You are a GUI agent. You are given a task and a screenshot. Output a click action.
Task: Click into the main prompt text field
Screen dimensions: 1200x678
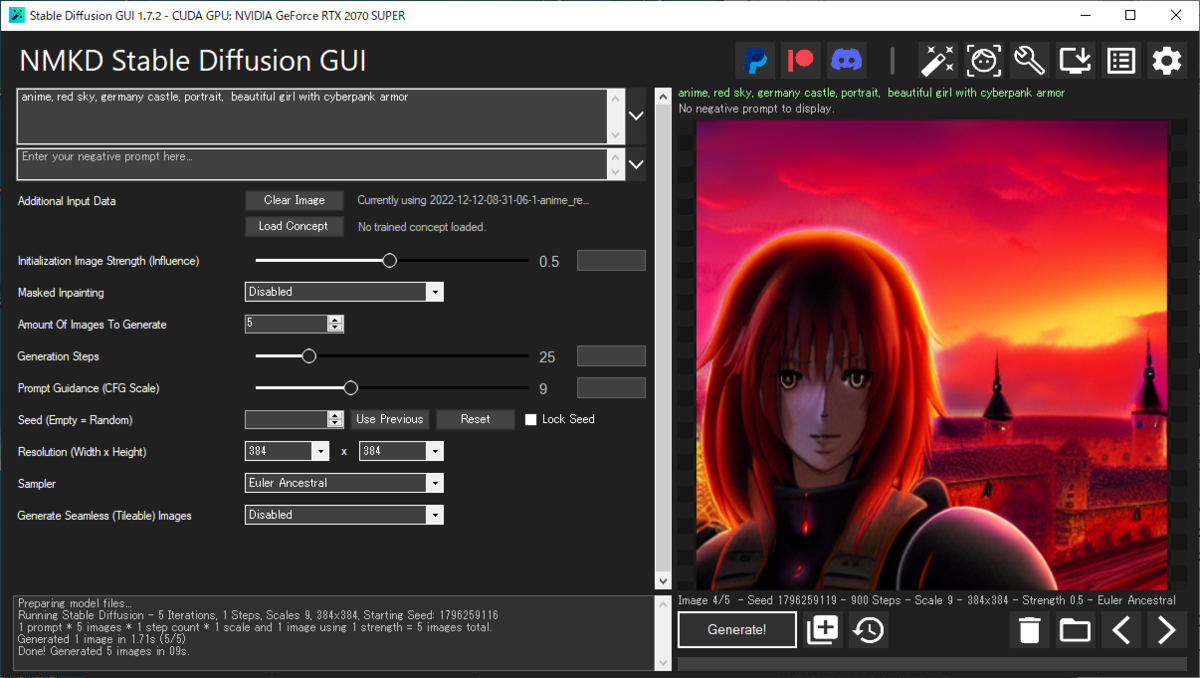(312, 115)
